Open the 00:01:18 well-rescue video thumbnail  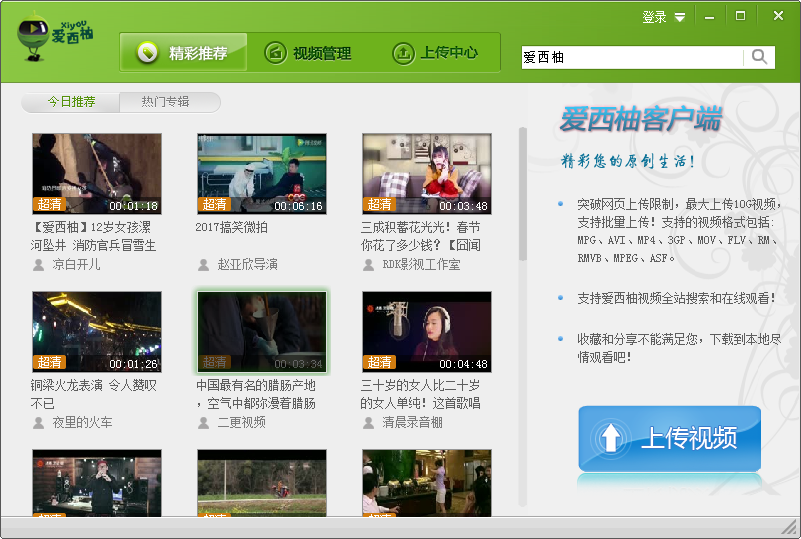pos(97,174)
